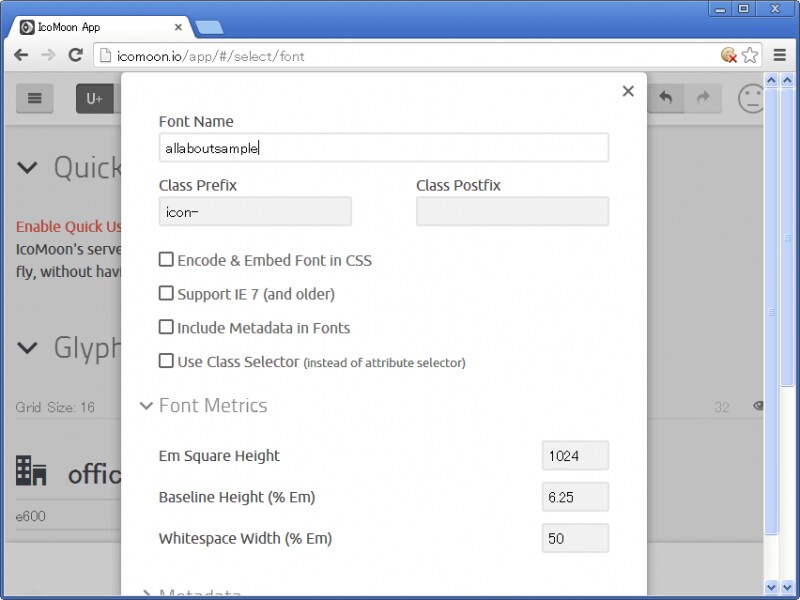
Task: Click the e600 glyph code
Action: point(31,516)
